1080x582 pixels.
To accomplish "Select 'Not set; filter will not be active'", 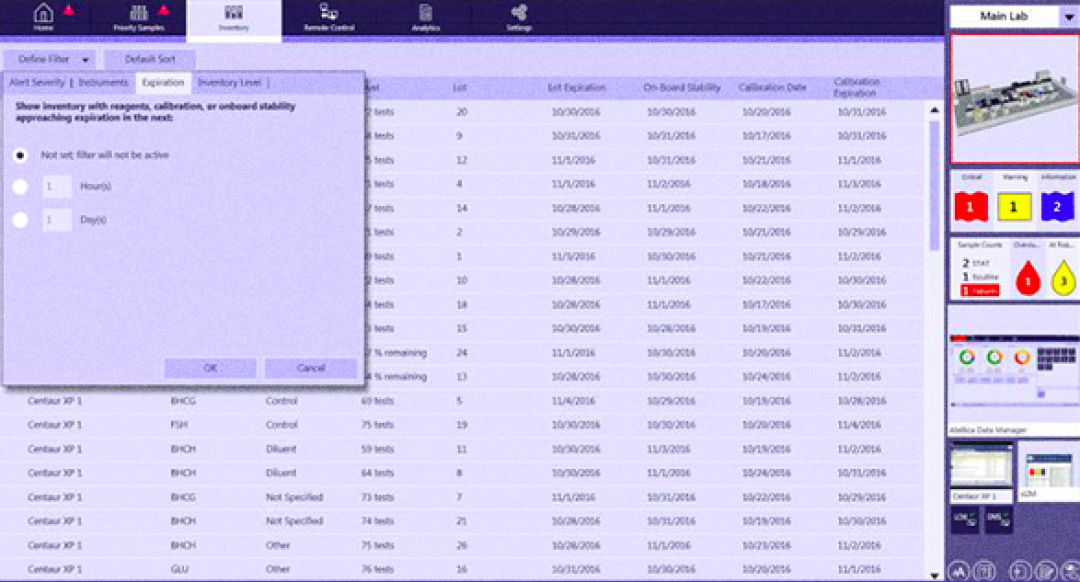I will click(x=20, y=156).
